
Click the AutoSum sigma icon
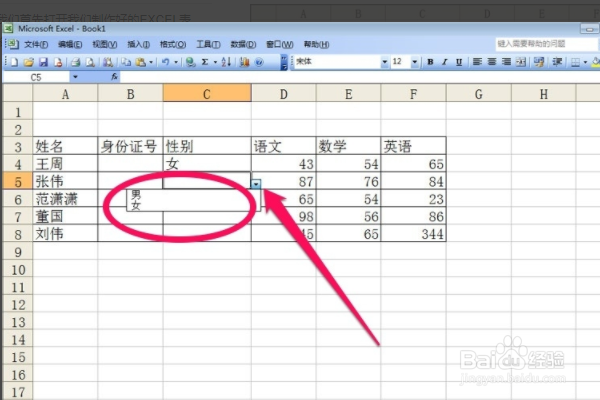205,62
